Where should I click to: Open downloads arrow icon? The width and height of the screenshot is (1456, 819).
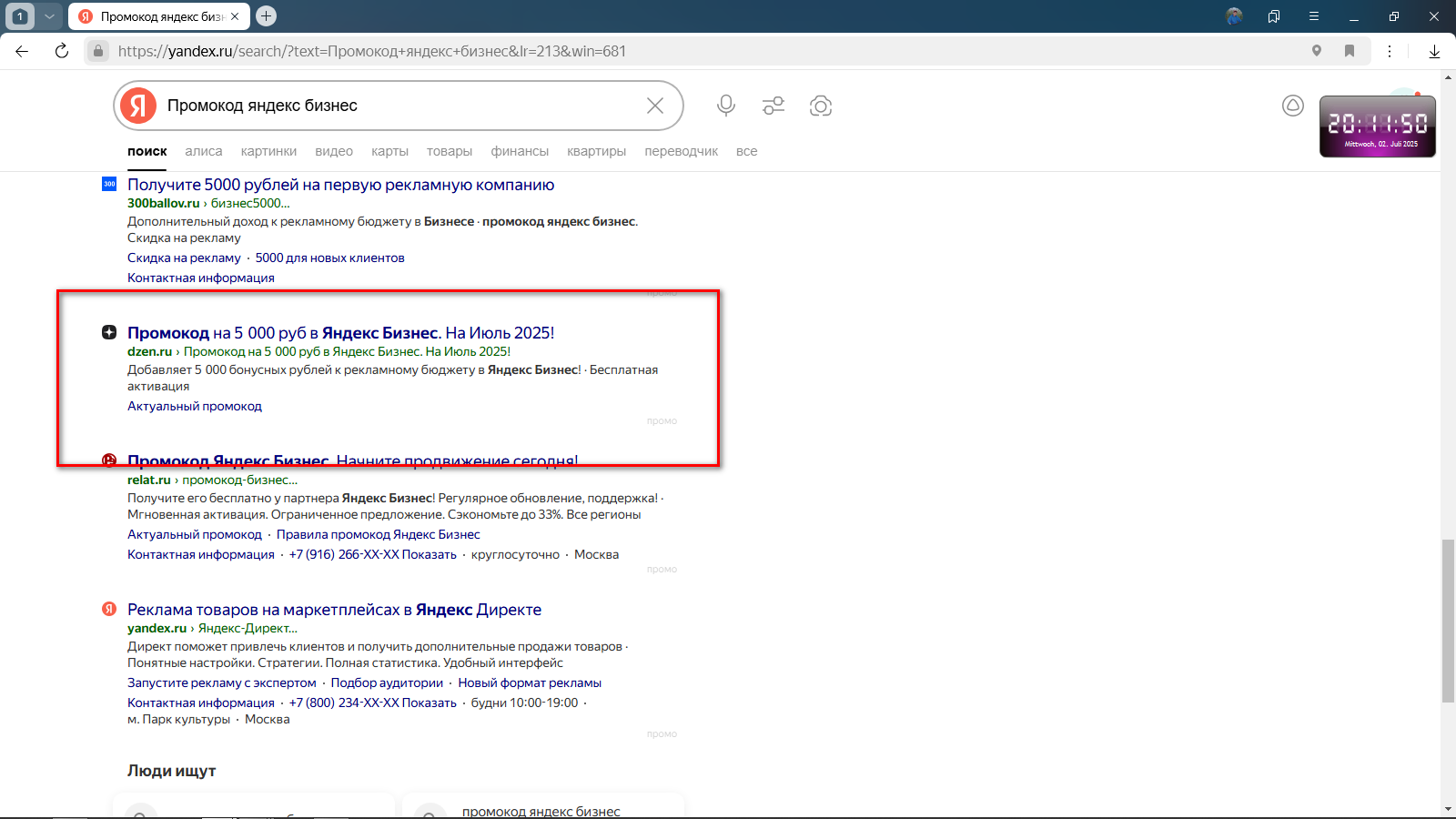tap(1434, 51)
